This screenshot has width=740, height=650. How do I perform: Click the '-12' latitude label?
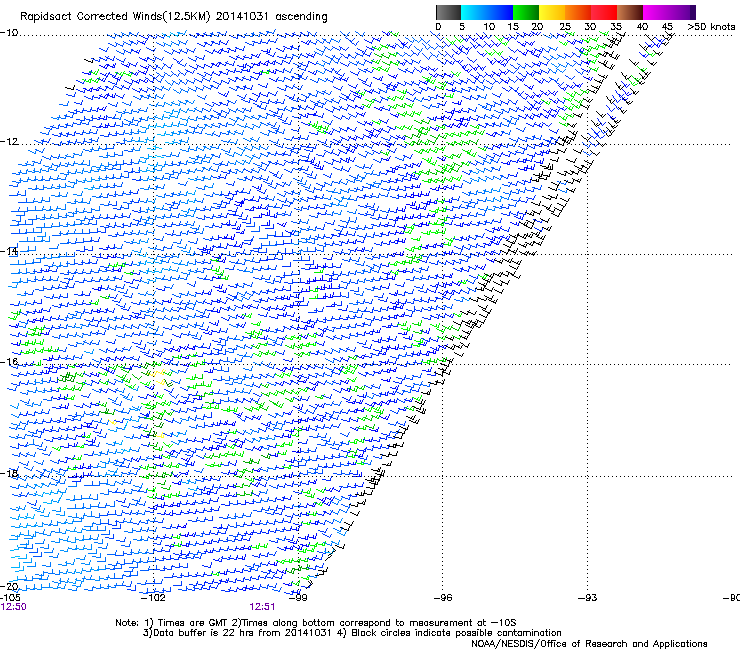pos(9,141)
